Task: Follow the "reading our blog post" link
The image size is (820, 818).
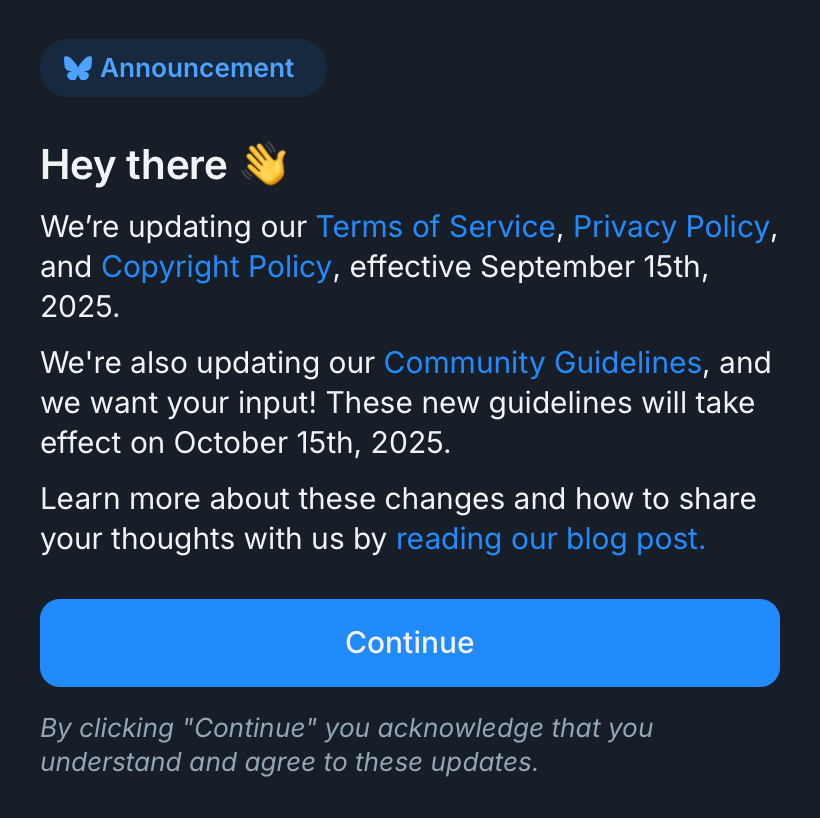Action: [550, 539]
